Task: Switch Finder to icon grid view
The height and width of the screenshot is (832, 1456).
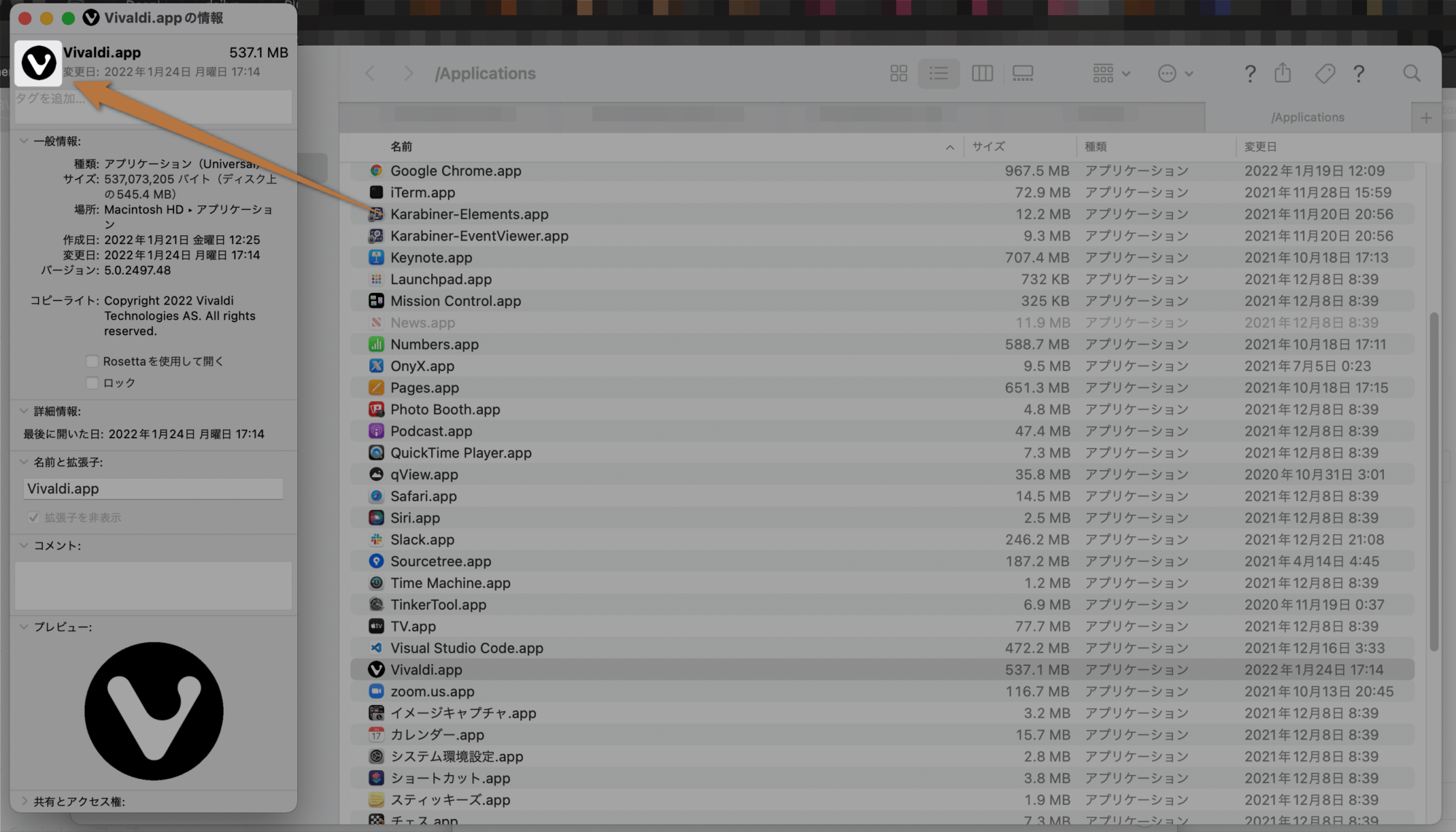Action: pyautogui.click(x=899, y=74)
